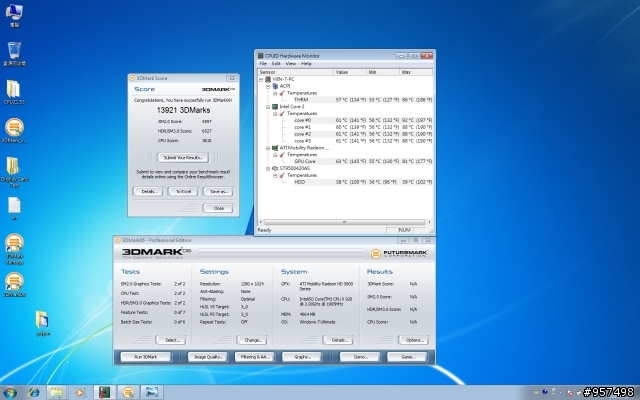Select the core #0 temperature row

click(362, 120)
